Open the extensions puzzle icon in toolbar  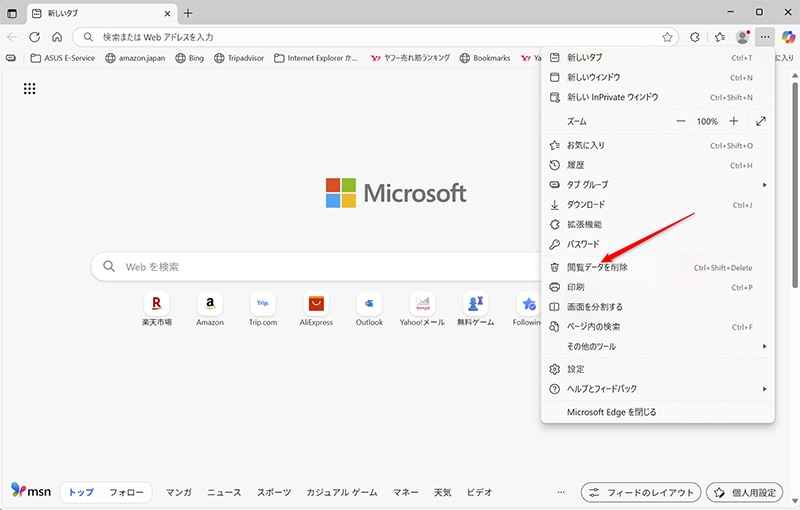[x=694, y=37]
